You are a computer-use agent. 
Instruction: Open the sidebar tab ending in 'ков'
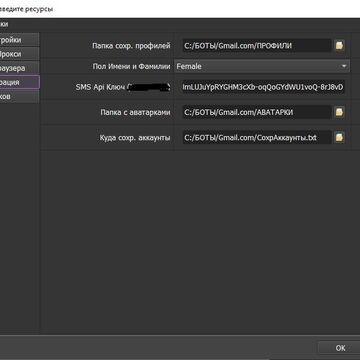pyautogui.click(x=19, y=96)
